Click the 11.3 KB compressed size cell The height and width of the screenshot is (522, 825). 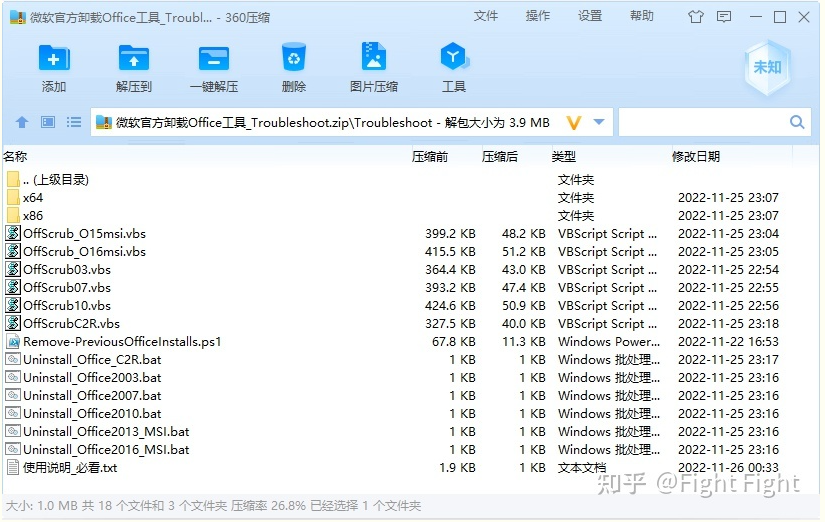click(x=524, y=342)
